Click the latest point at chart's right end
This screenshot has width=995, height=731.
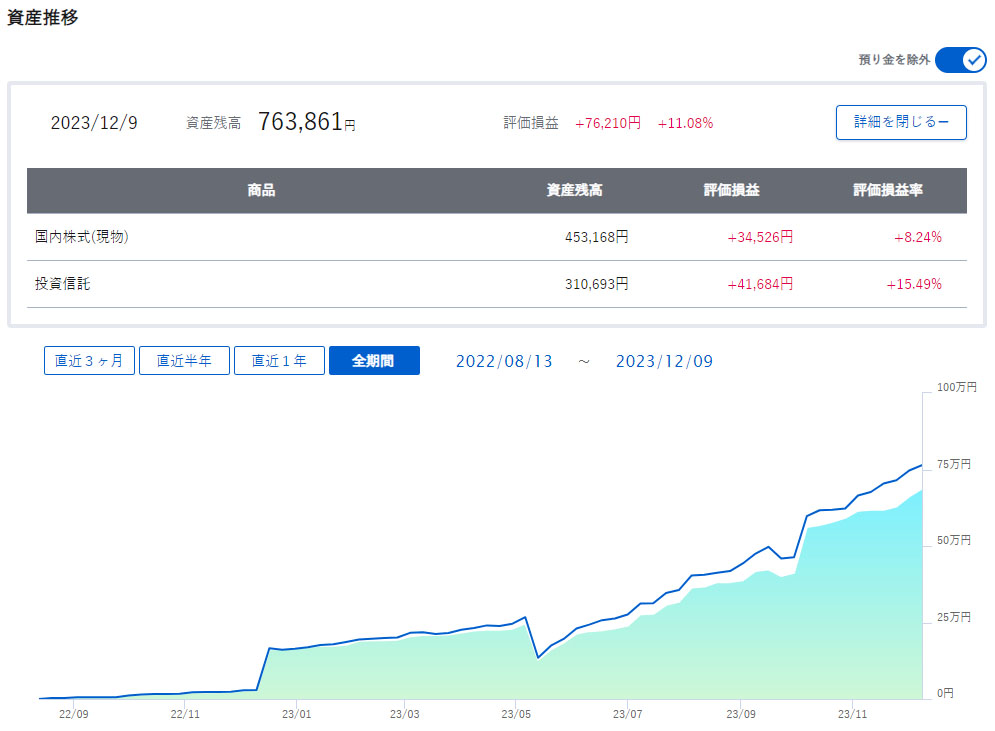click(921, 465)
